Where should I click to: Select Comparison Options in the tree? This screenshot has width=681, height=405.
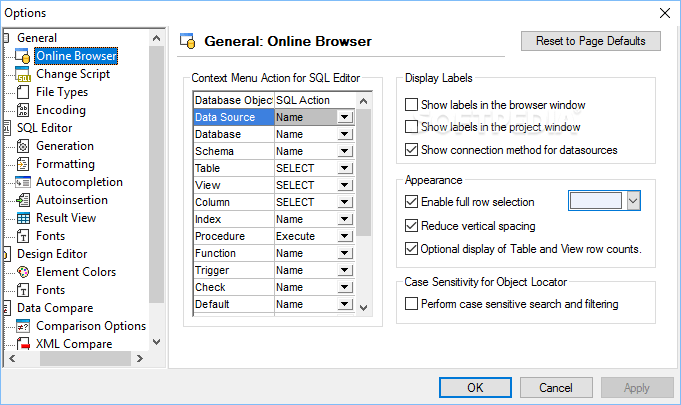coord(90,326)
